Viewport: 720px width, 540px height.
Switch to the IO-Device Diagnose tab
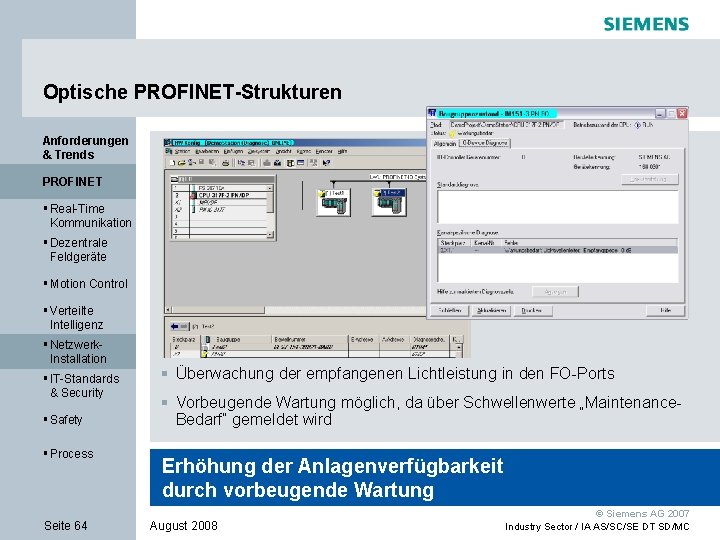pyautogui.click(x=484, y=143)
